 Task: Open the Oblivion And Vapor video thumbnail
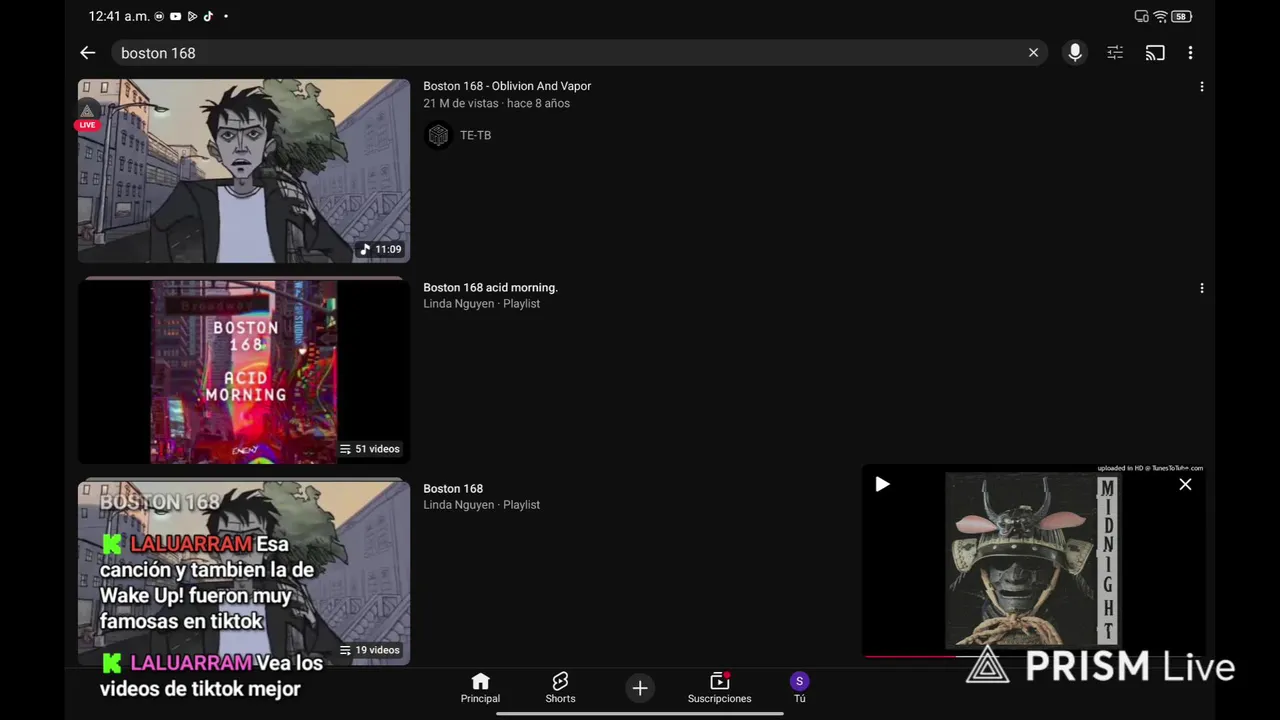(244, 171)
